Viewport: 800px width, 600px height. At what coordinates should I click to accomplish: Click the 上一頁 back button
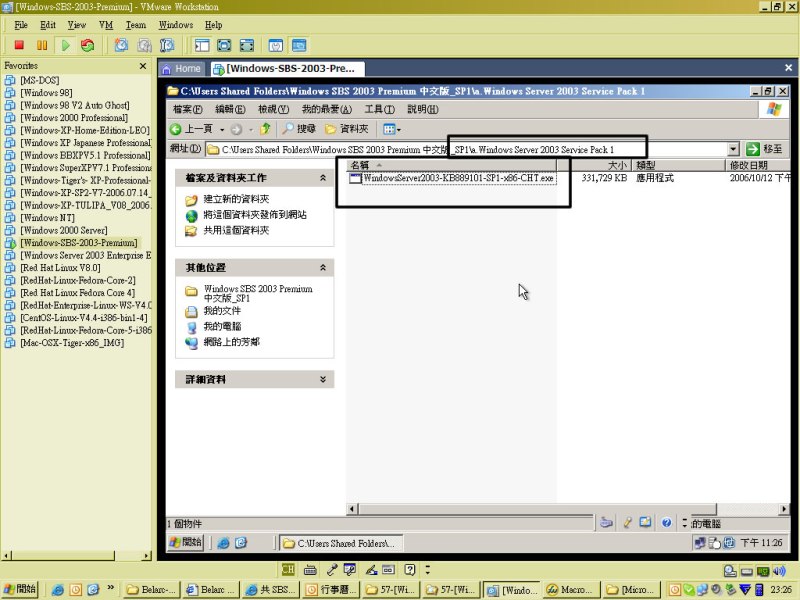(191, 129)
